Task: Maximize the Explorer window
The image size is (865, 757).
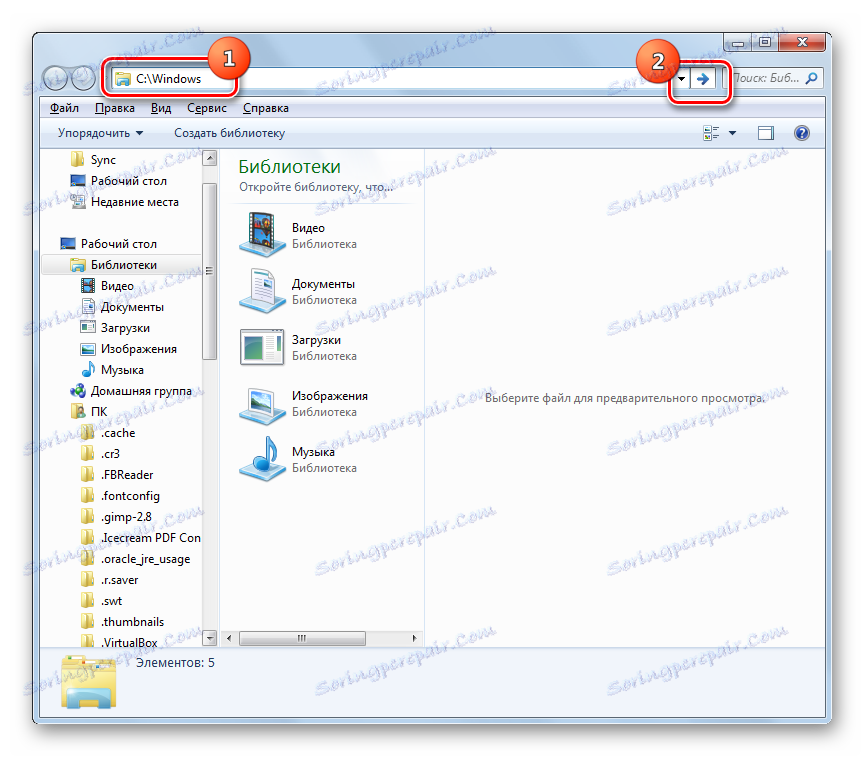Action: click(765, 42)
